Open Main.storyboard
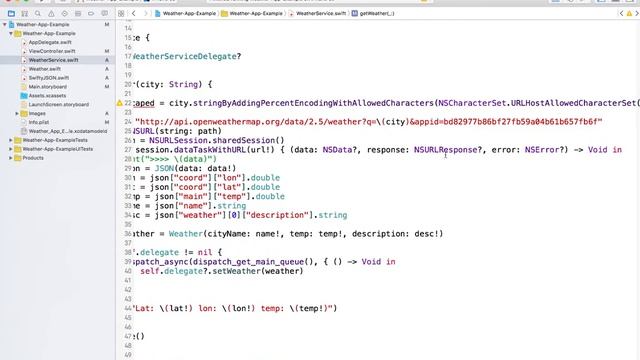This screenshot has width=640, height=360. pyautogui.click(x=47, y=87)
